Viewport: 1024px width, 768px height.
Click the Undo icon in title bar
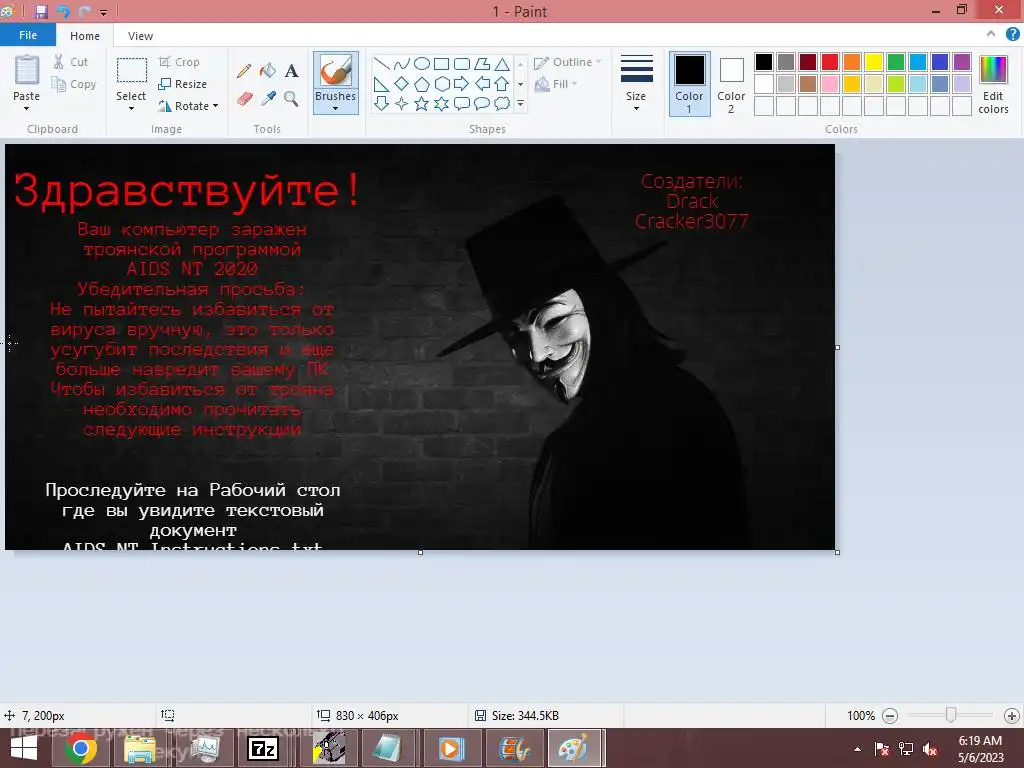coord(63,11)
